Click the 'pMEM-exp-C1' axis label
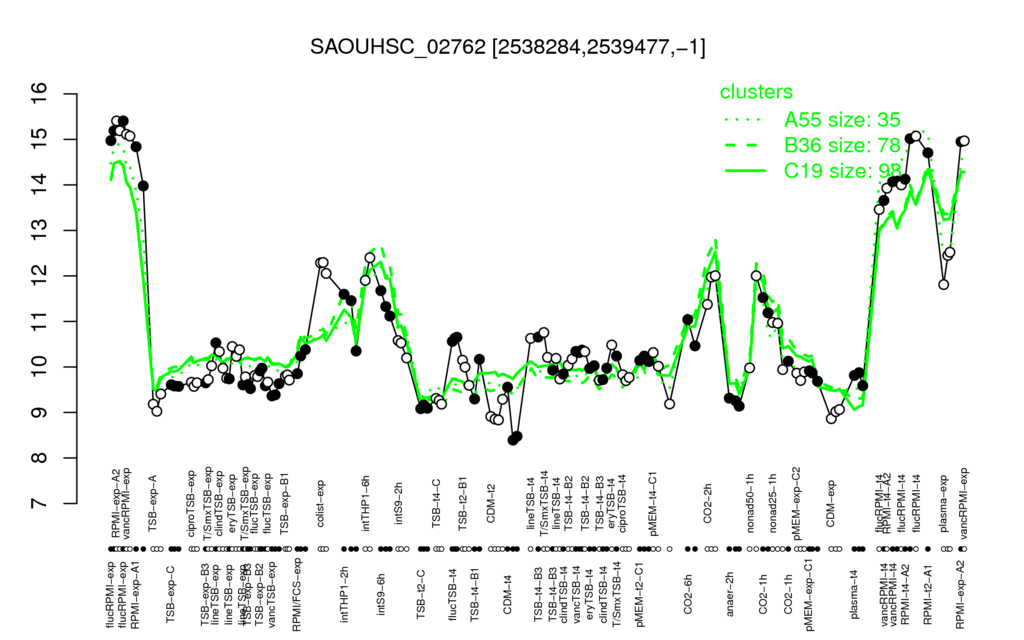 810,594
